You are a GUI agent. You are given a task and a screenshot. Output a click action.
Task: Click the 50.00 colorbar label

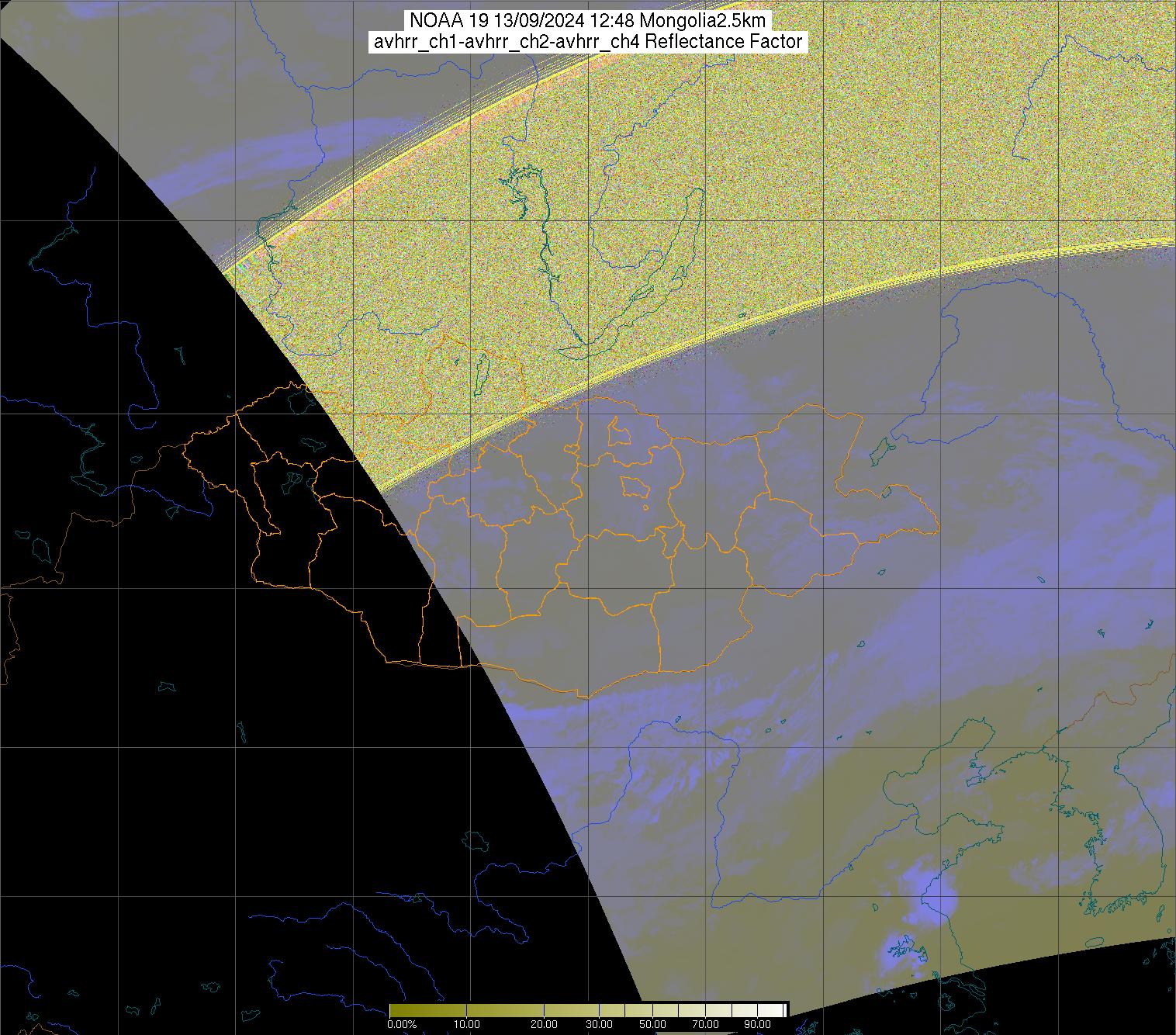tap(652, 1024)
